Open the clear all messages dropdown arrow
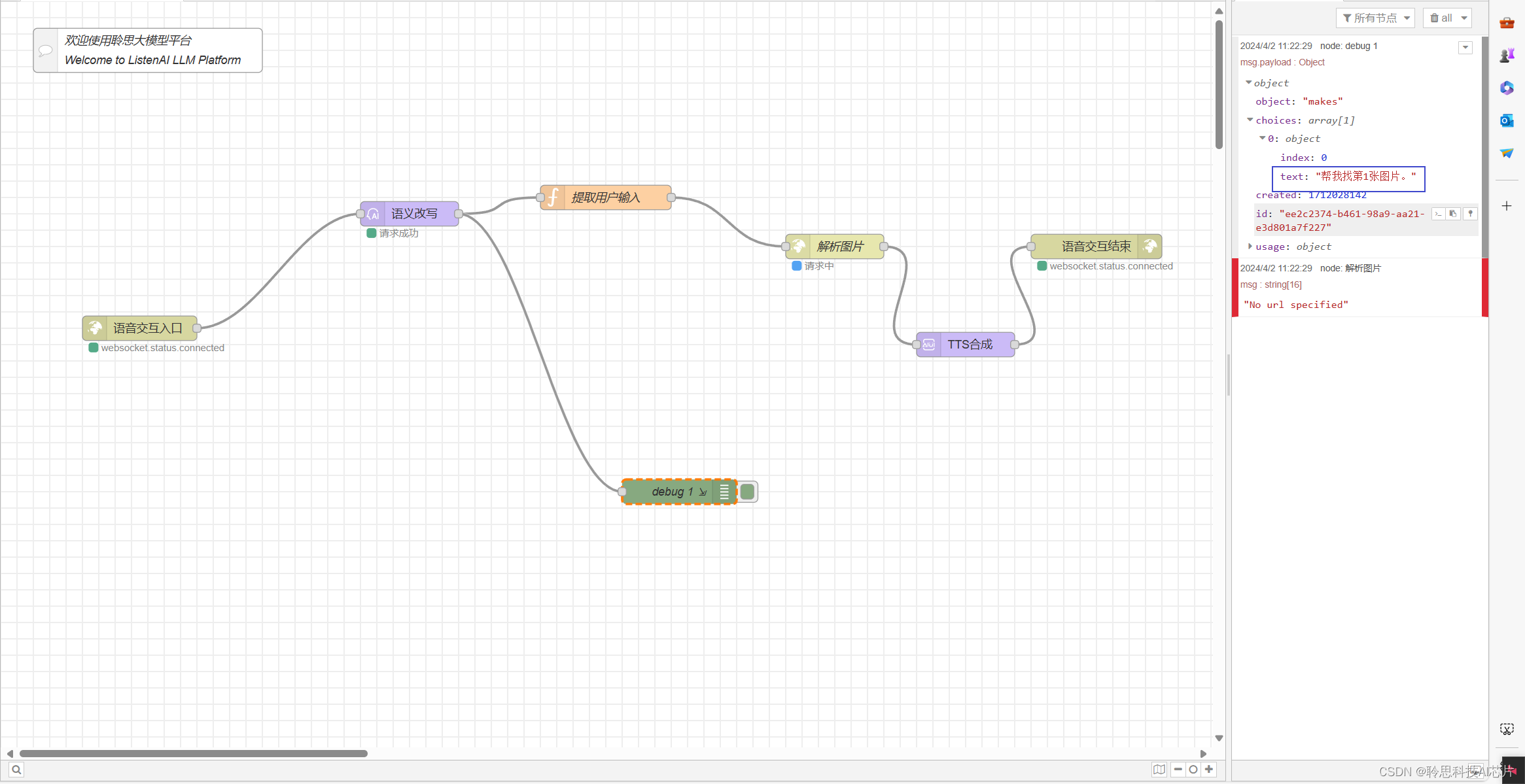 pyautogui.click(x=1464, y=18)
